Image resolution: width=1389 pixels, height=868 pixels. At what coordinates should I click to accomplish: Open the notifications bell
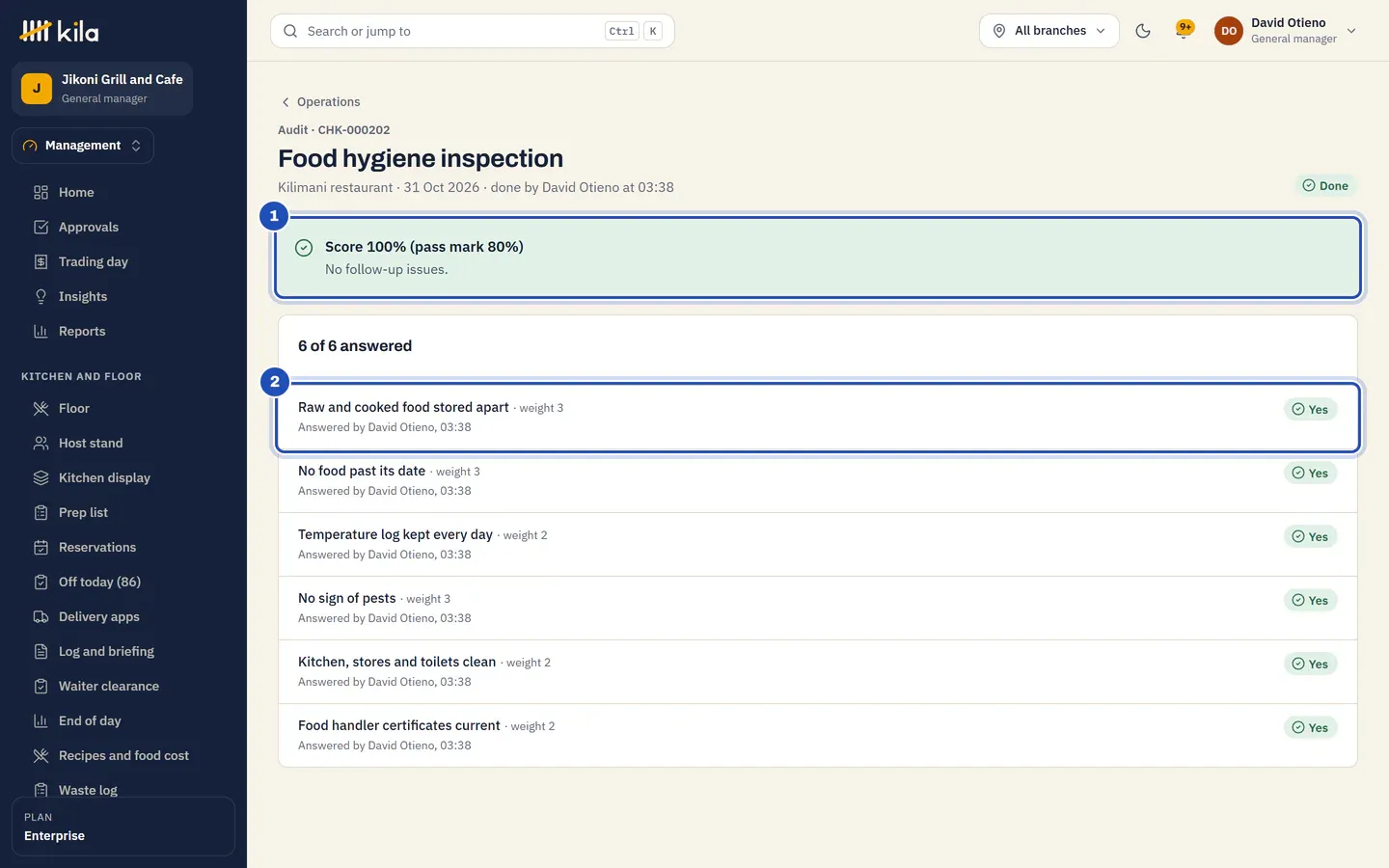coord(1184,30)
